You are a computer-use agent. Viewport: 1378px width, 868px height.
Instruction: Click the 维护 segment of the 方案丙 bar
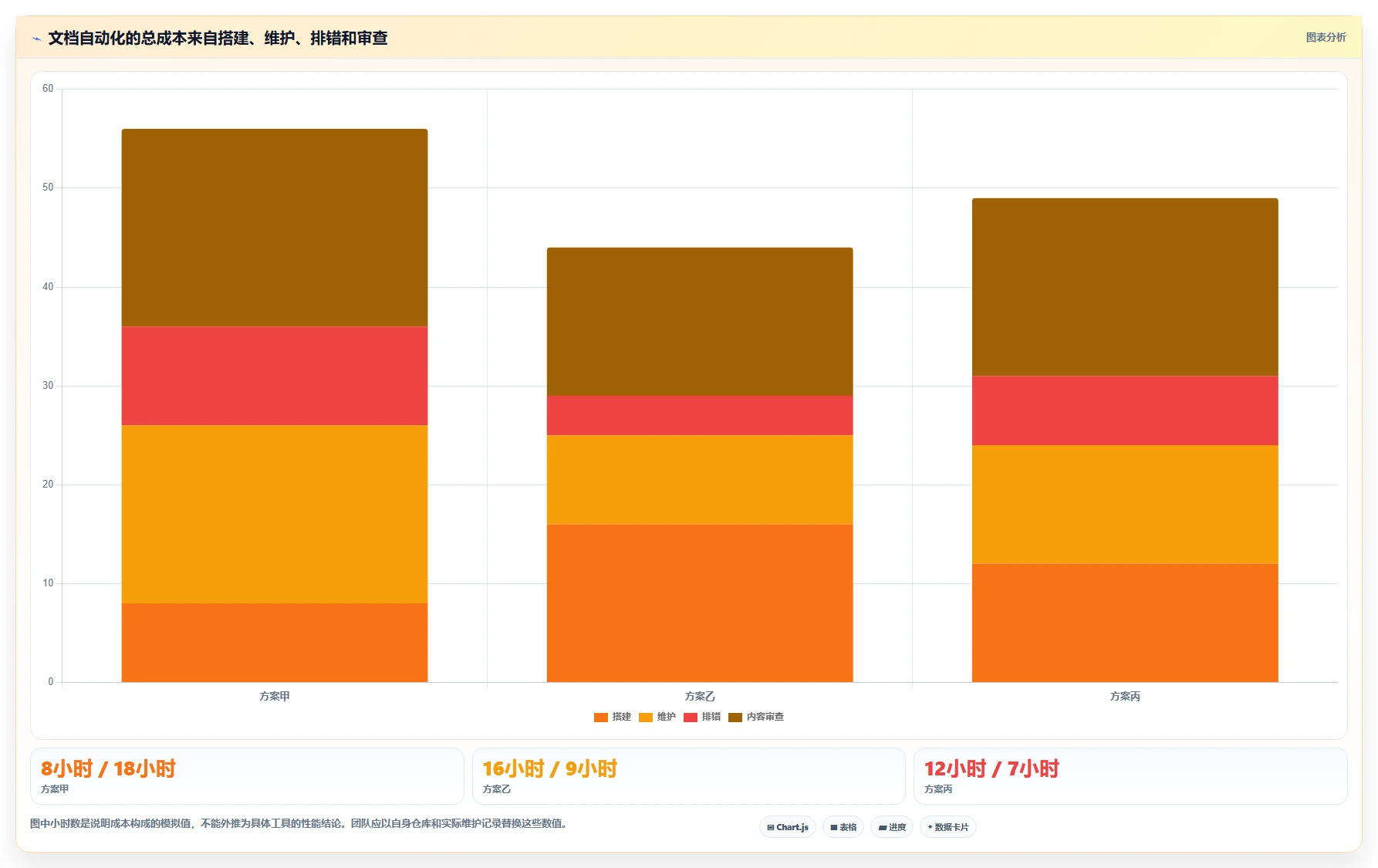(x=1125, y=505)
